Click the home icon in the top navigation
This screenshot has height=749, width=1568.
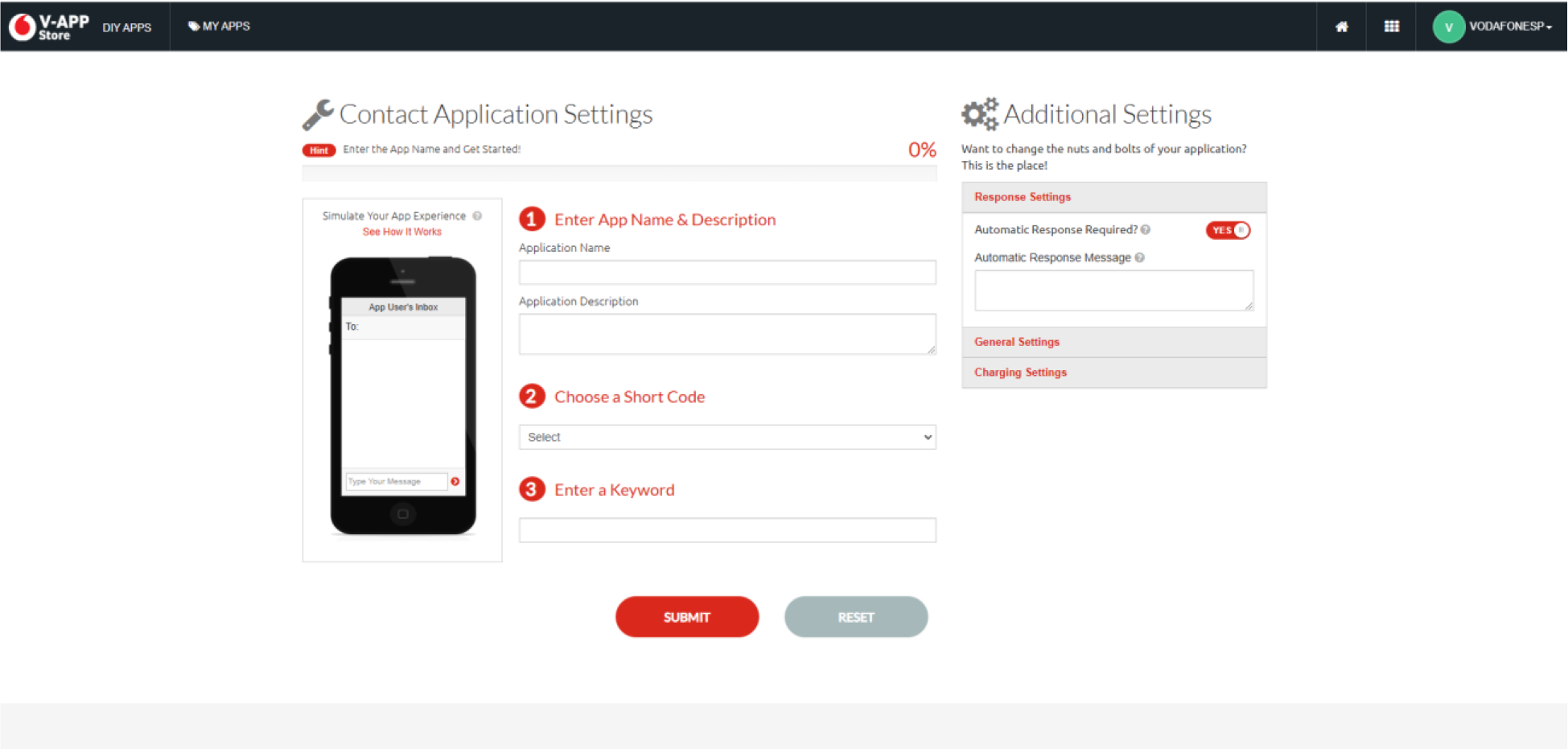point(1341,26)
